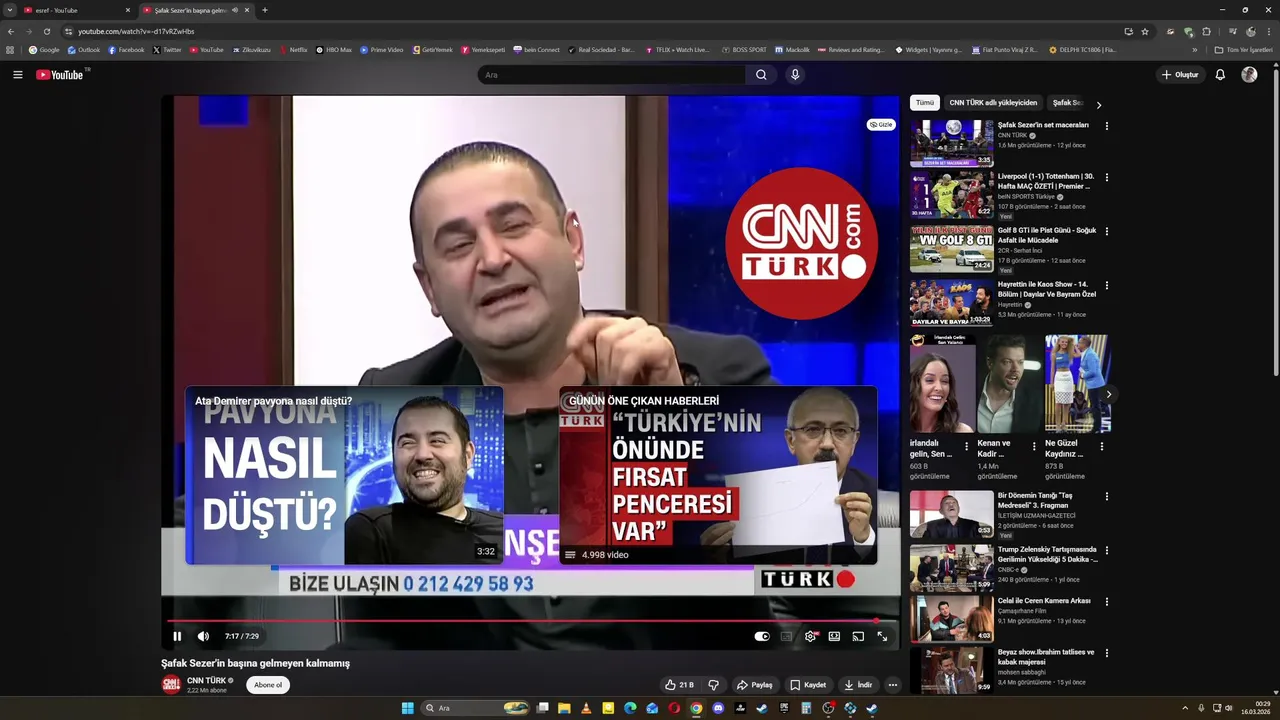Open the CNN TÜRK channel avatar
Viewport: 1280px width, 720px height.
click(171, 685)
